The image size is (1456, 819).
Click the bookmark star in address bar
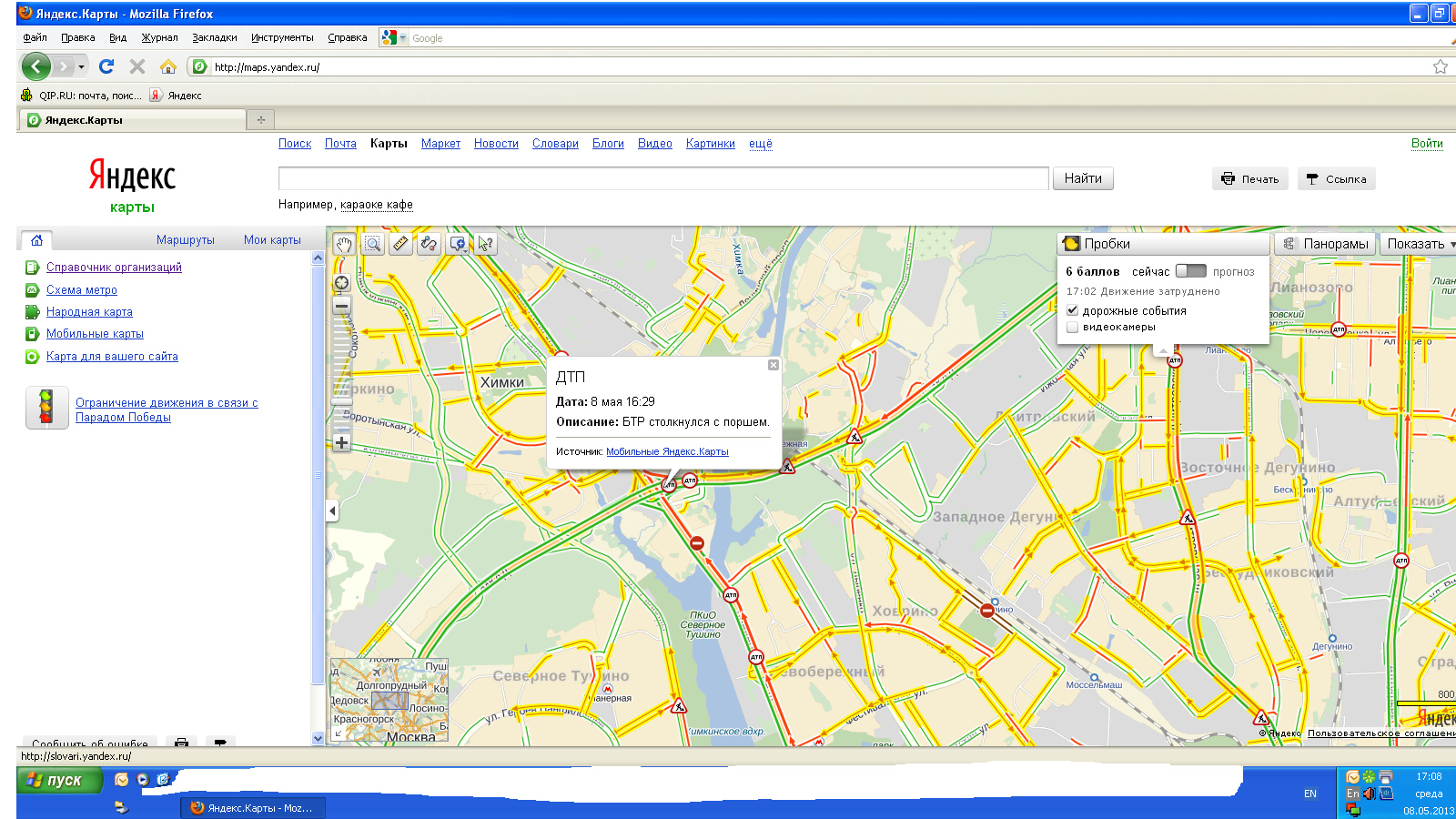1441,66
